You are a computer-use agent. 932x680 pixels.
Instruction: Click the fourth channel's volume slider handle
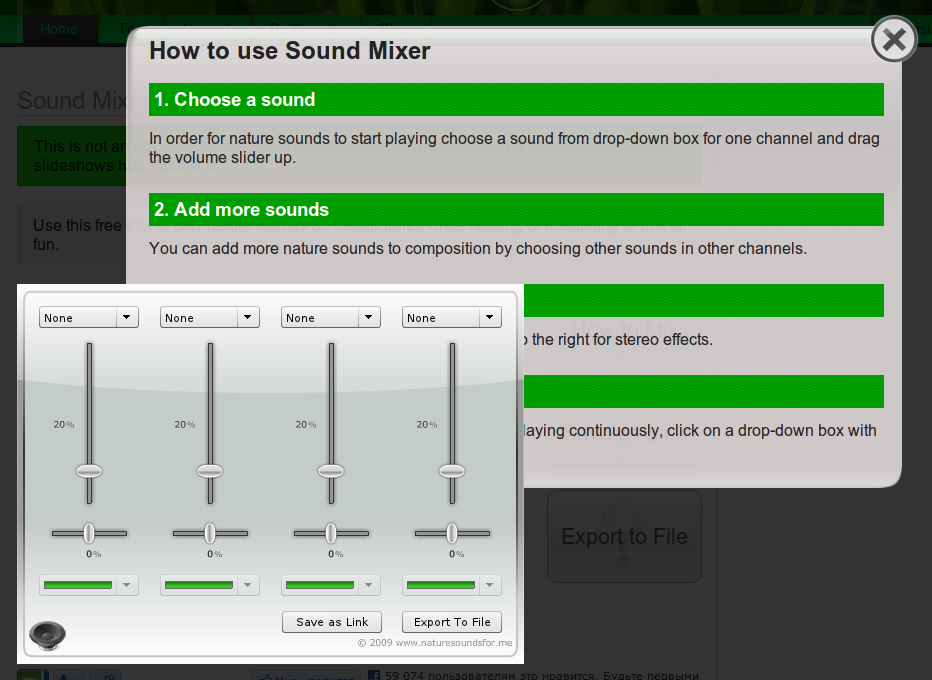pyautogui.click(x=452, y=470)
